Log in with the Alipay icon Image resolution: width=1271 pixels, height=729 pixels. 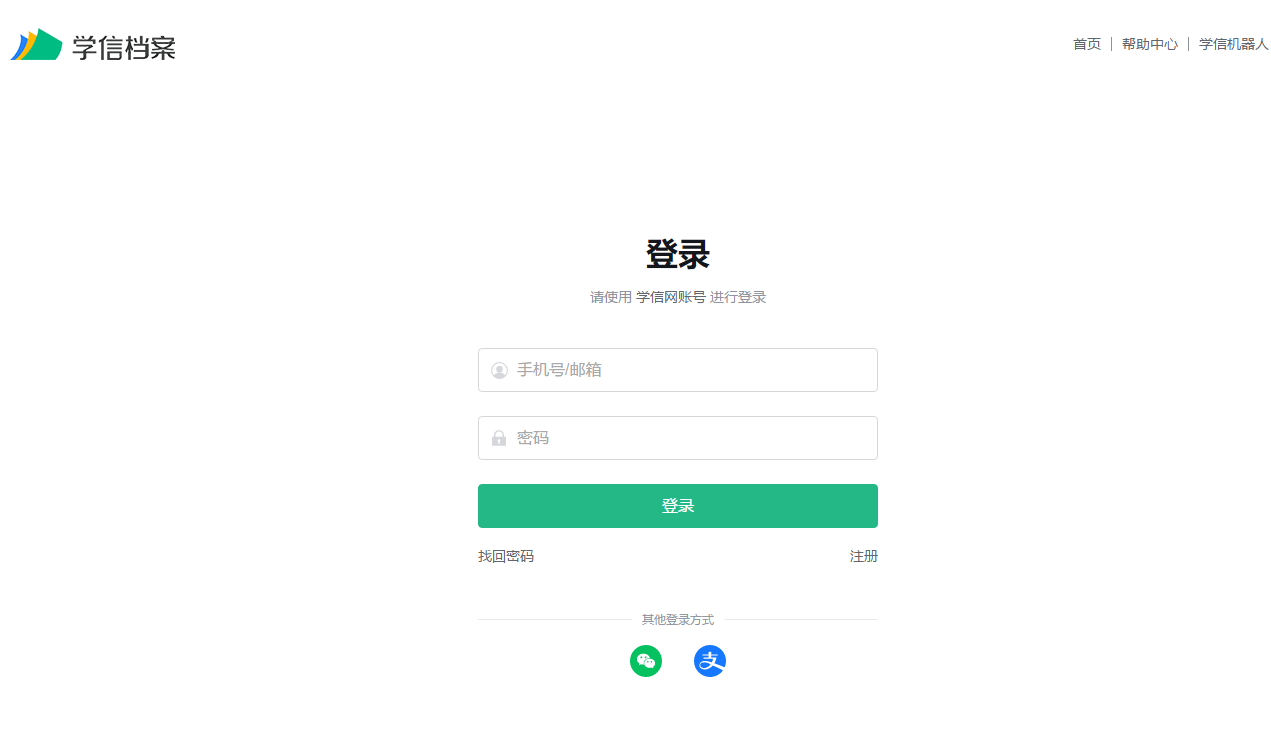[710, 661]
